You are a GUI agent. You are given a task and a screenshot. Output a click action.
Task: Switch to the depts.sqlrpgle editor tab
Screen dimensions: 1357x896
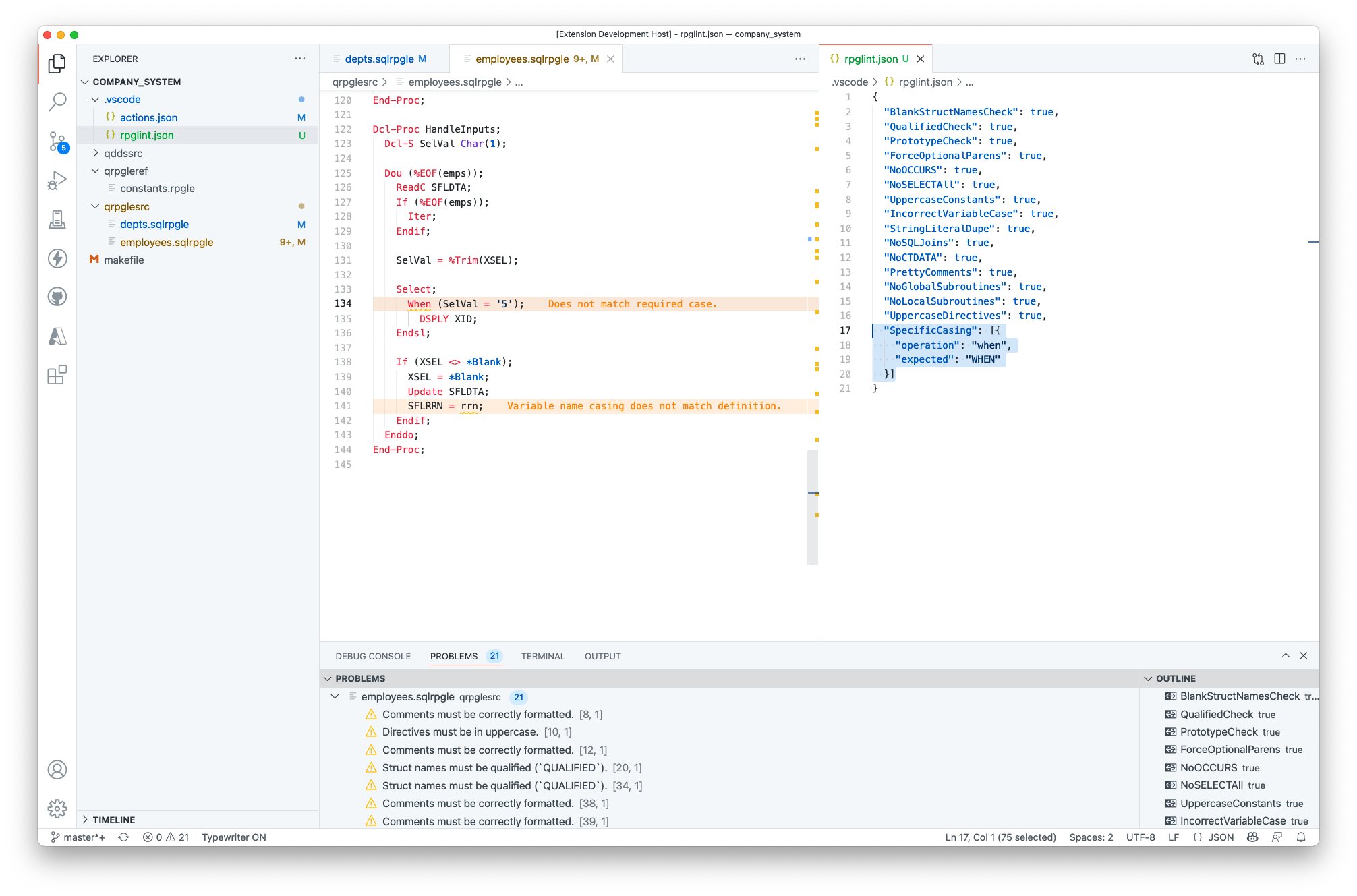(x=380, y=59)
